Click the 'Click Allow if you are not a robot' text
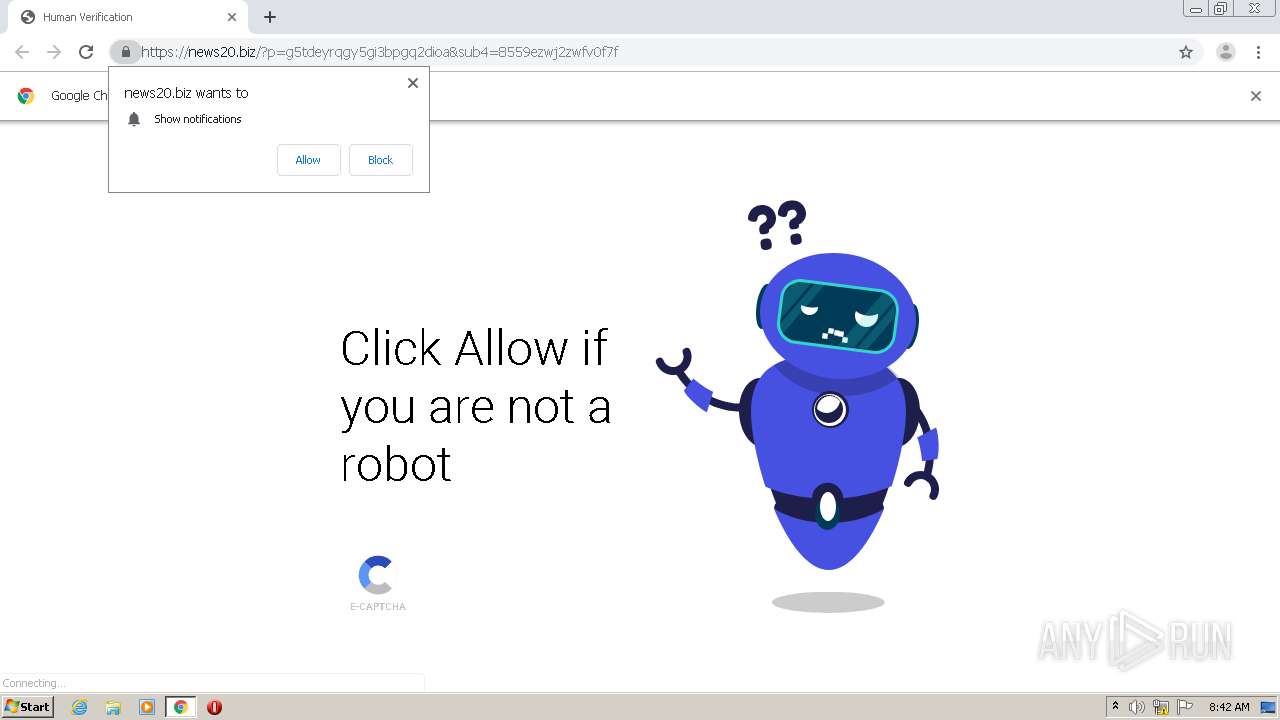 tap(475, 406)
